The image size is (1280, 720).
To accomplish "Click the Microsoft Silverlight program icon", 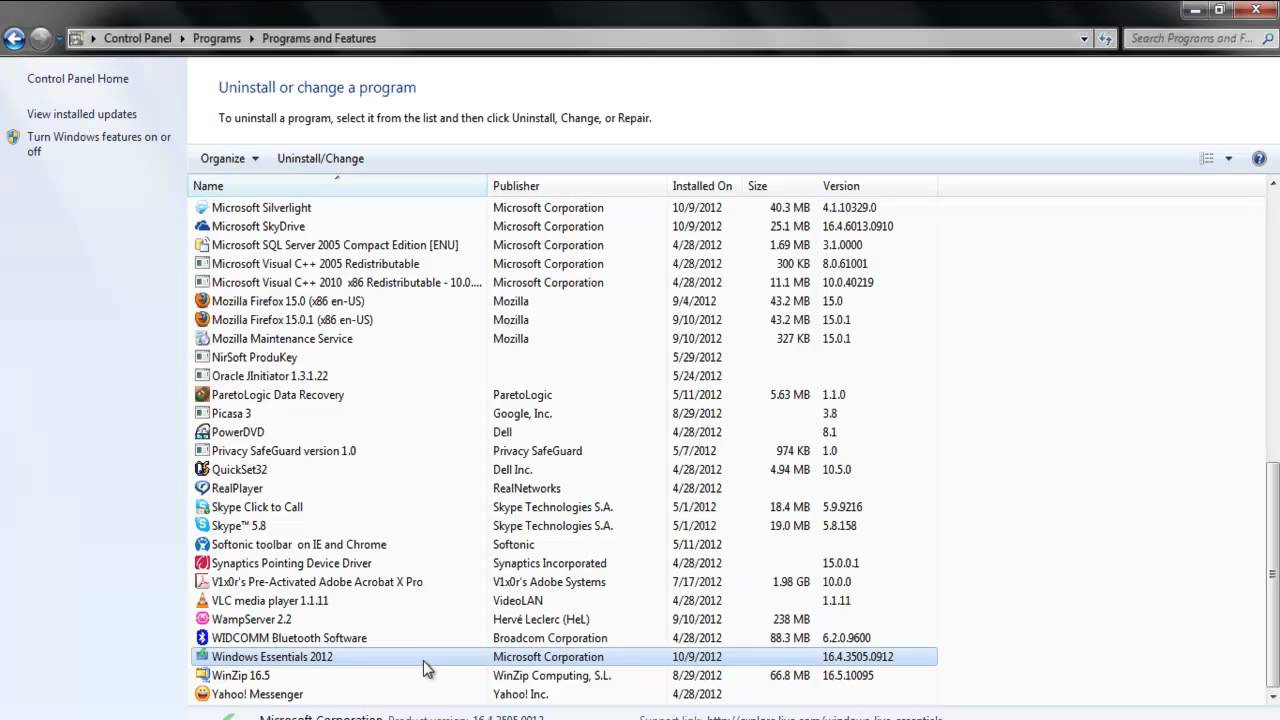I will tap(202, 208).
